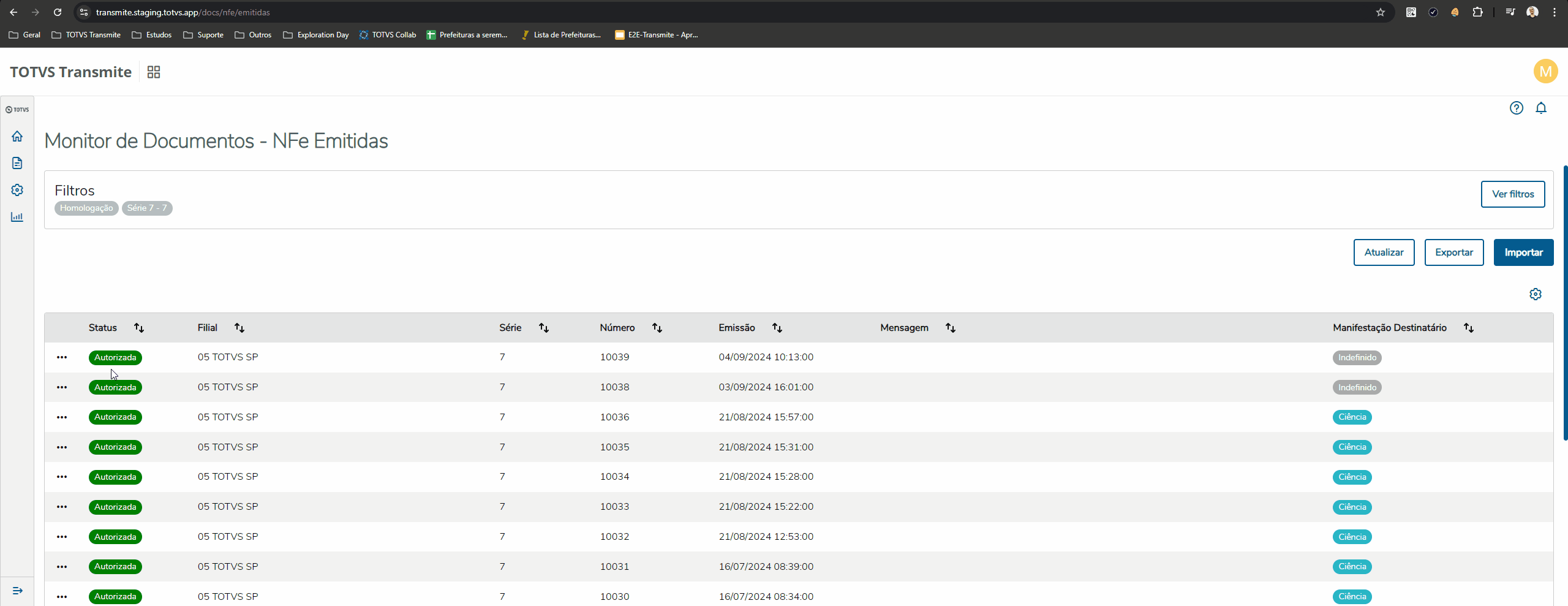Image resolution: width=1568 pixels, height=606 pixels.
Task: Open actions menu for document 10038
Action: 62,387
